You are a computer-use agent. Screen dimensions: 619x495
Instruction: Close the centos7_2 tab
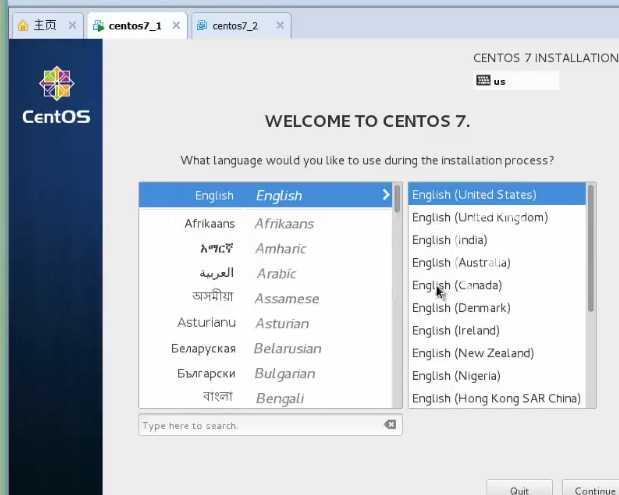(x=280, y=26)
